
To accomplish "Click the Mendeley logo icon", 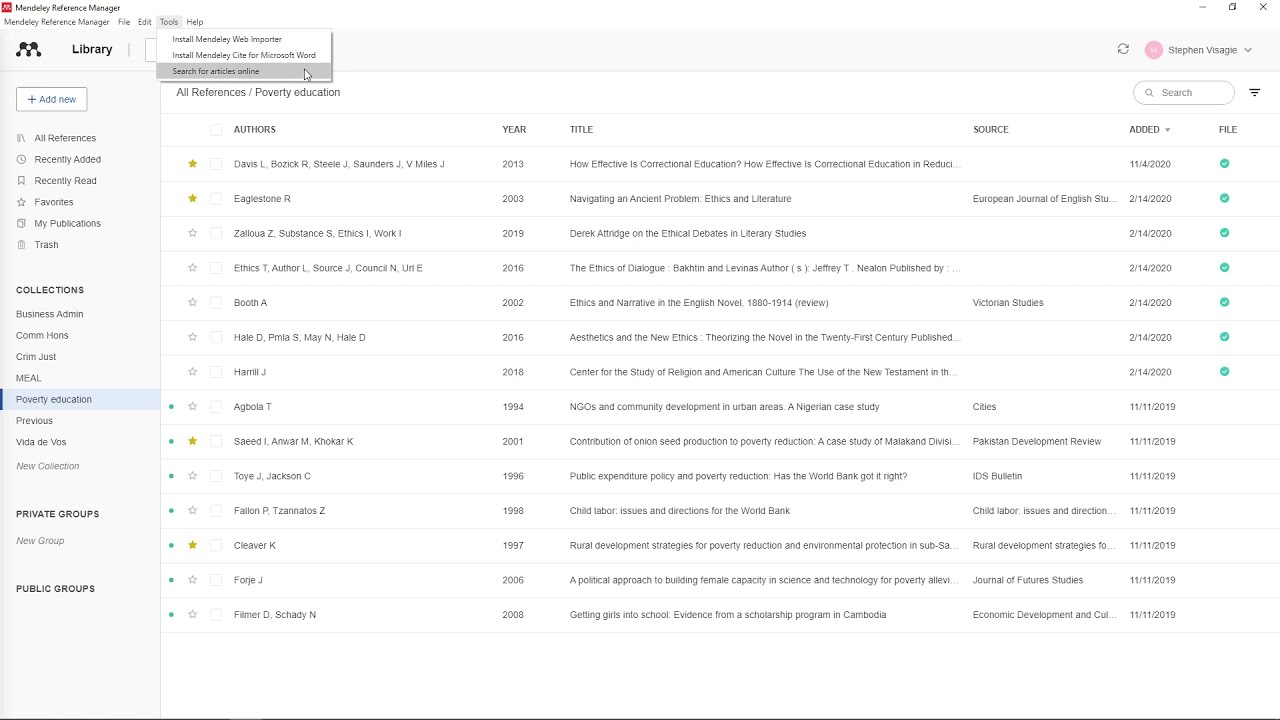I will click(x=29, y=49).
